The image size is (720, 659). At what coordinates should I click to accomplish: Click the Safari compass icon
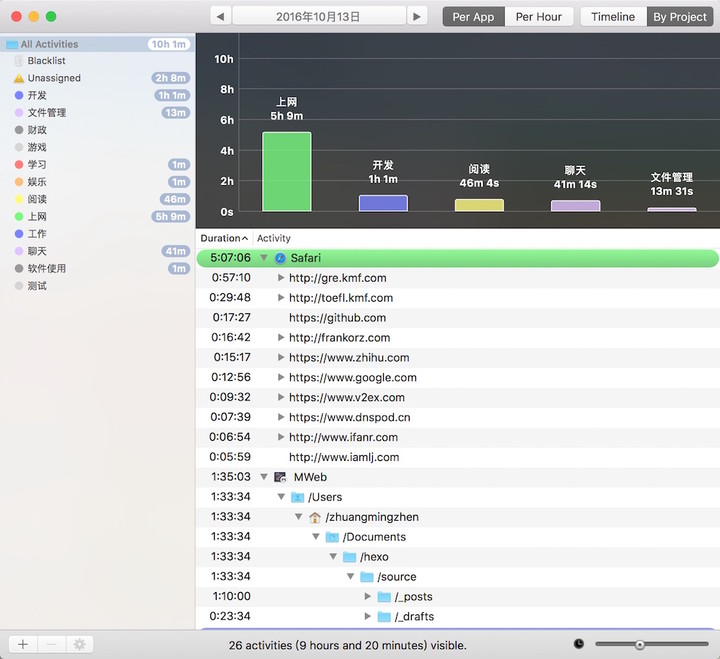(x=280, y=258)
